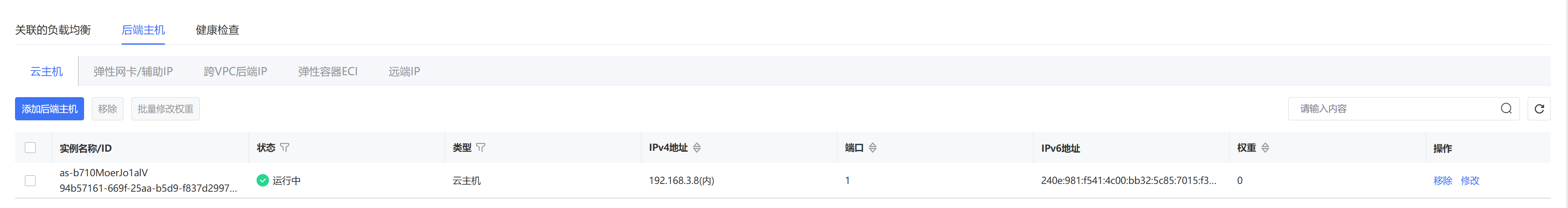Select the as-b710MoerJo1alV row checkbox
Screen dimensions: 1568x208
(30, 180)
